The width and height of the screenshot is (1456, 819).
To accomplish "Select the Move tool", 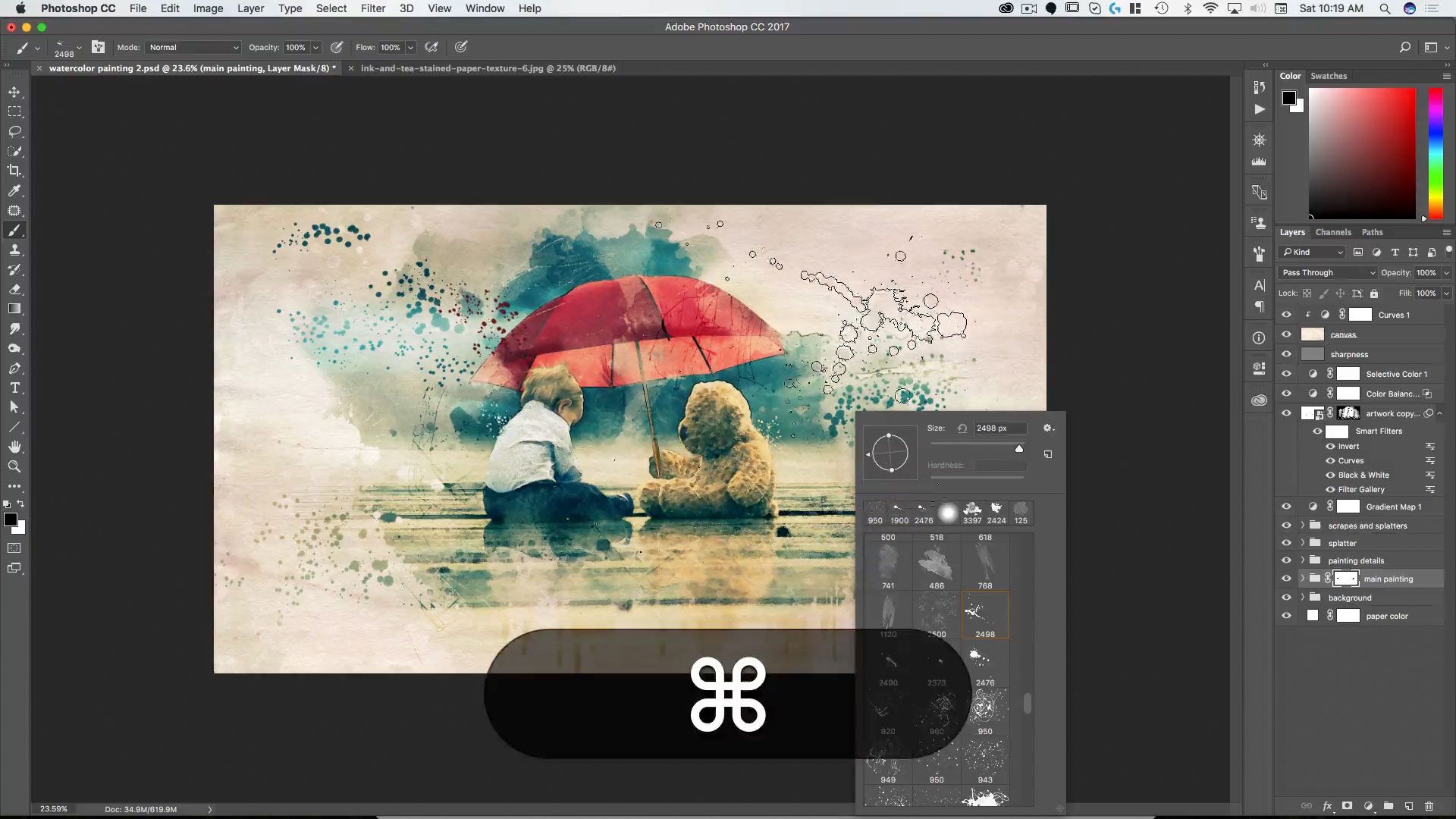I will (14, 92).
